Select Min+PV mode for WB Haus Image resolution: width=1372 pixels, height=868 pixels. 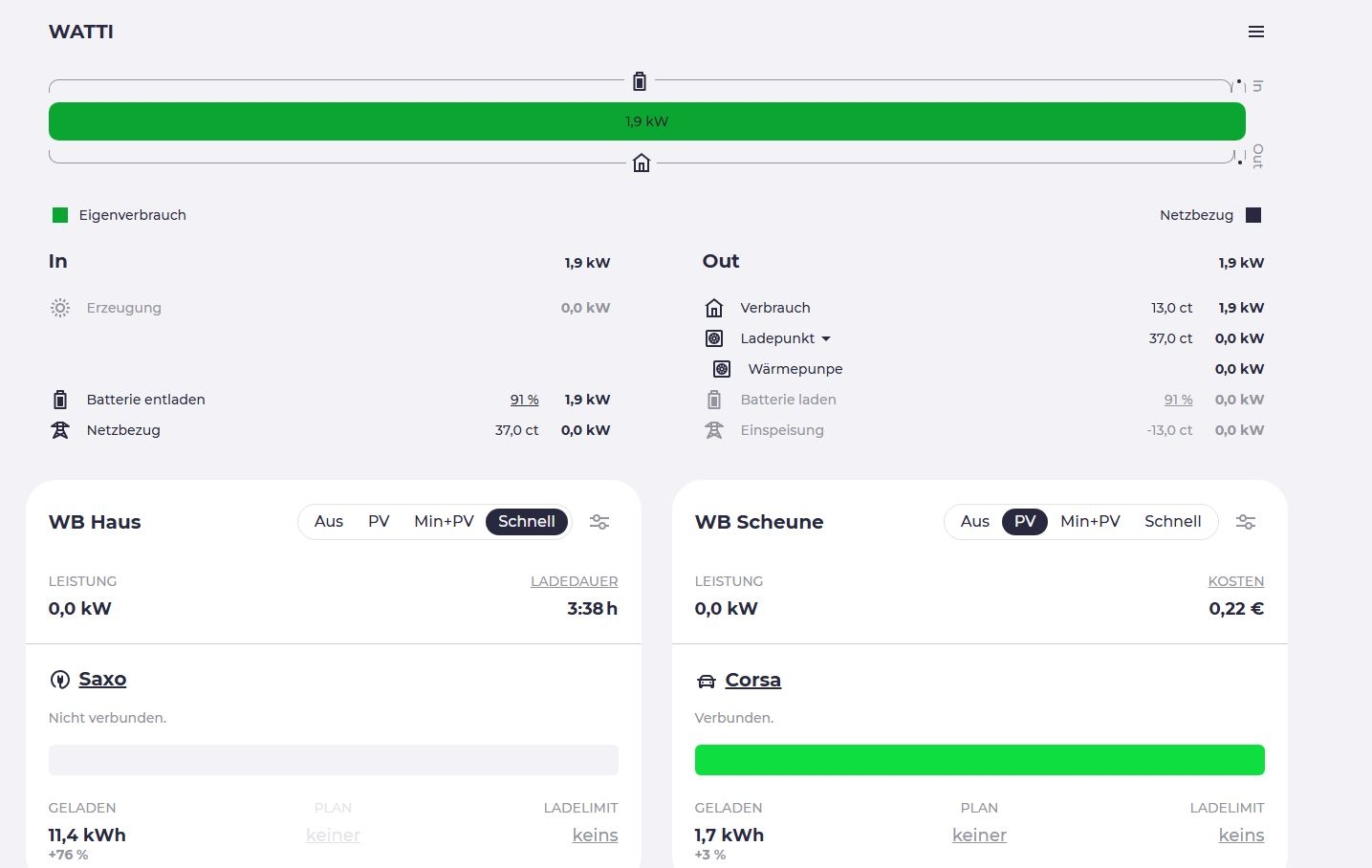[x=444, y=522]
